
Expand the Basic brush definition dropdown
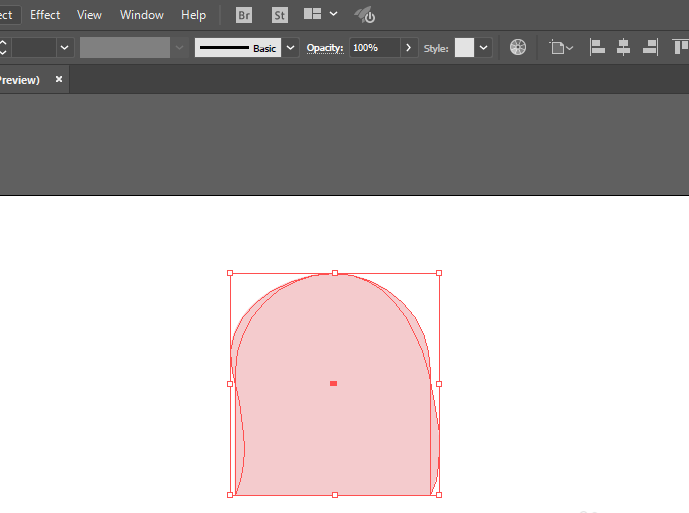pyautogui.click(x=290, y=47)
